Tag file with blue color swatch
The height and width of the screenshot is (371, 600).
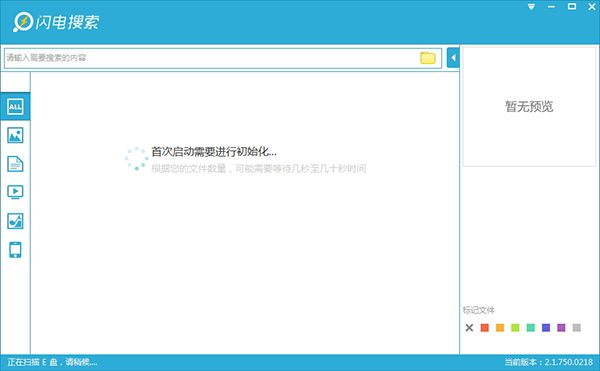point(546,328)
